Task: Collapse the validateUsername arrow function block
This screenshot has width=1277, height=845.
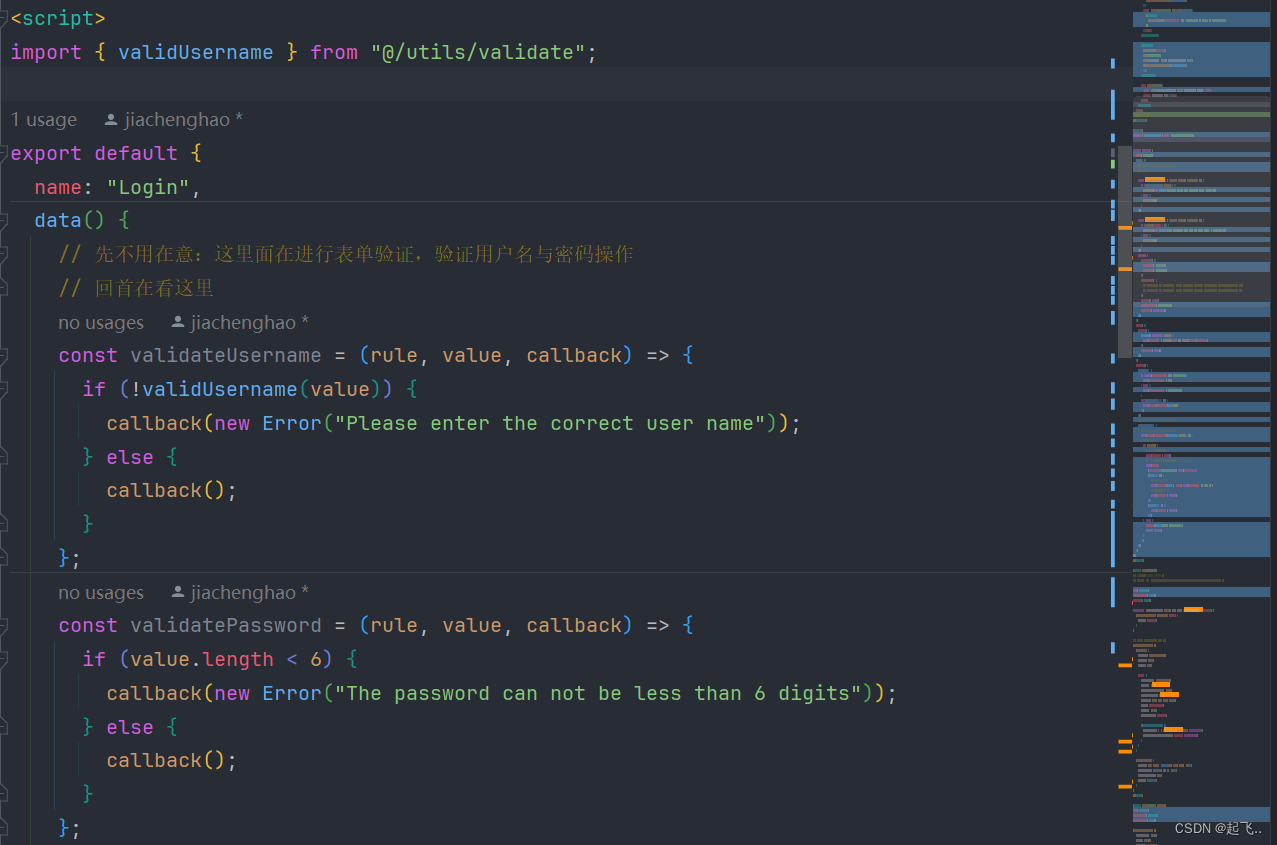Action: point(3,355)
